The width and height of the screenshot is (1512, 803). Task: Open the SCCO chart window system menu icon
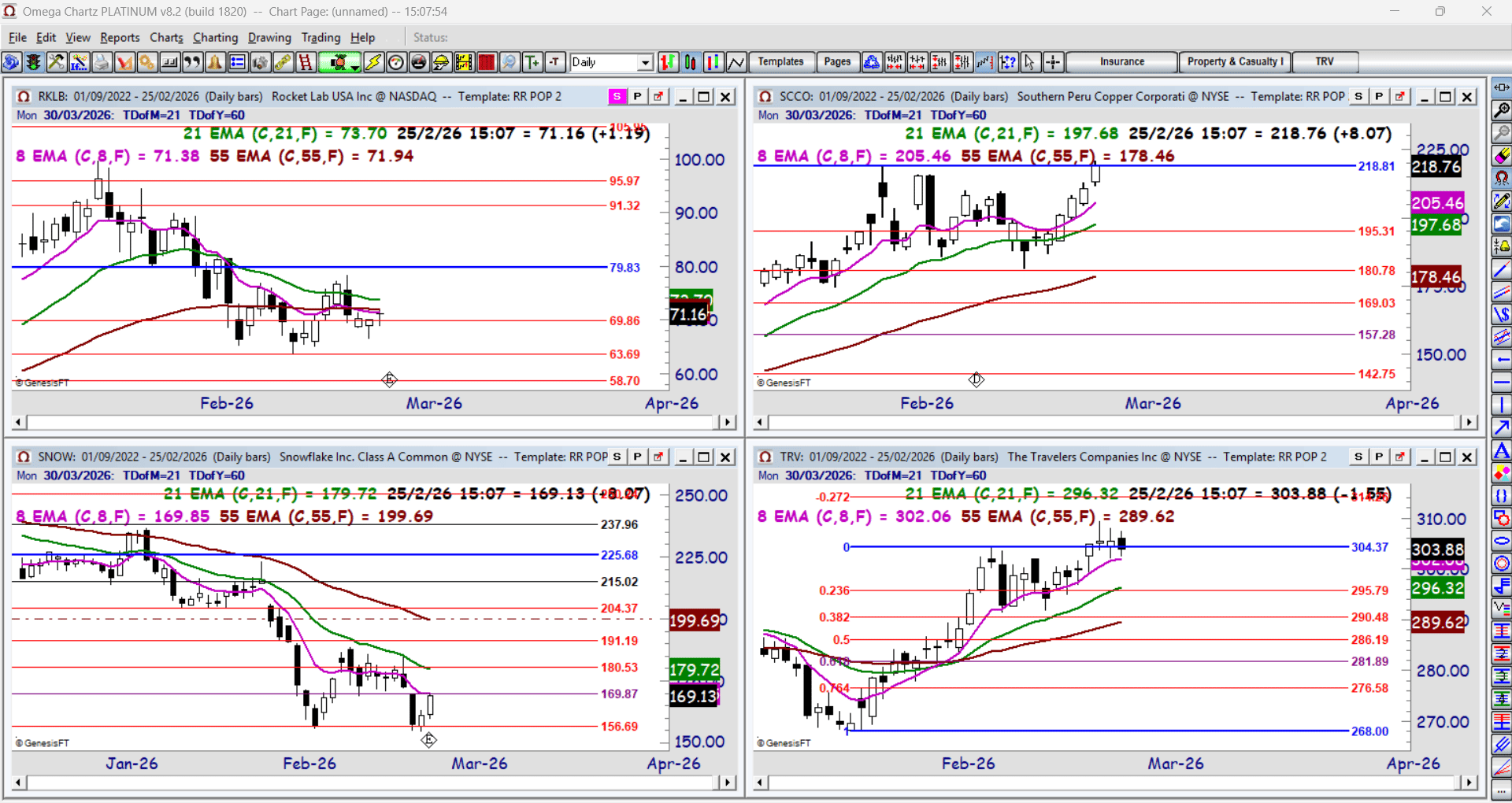(x=765, y=96)
